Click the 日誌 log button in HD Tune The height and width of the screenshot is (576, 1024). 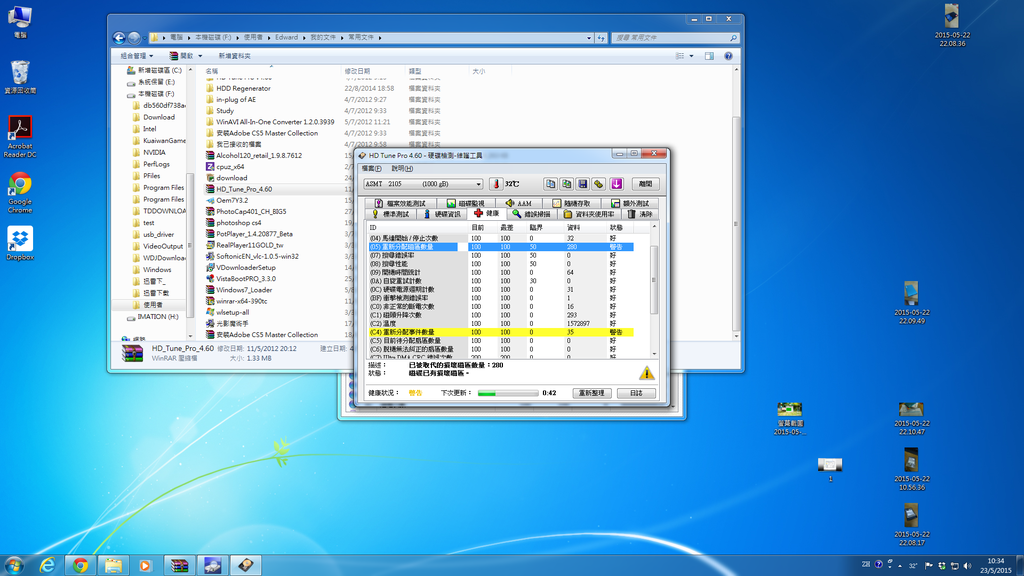[x=636, y=393]
